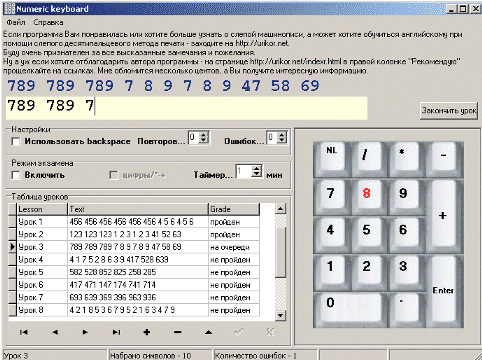Decrease the Ошибок spinner value
482x360 pixels.
click(282, 140)
